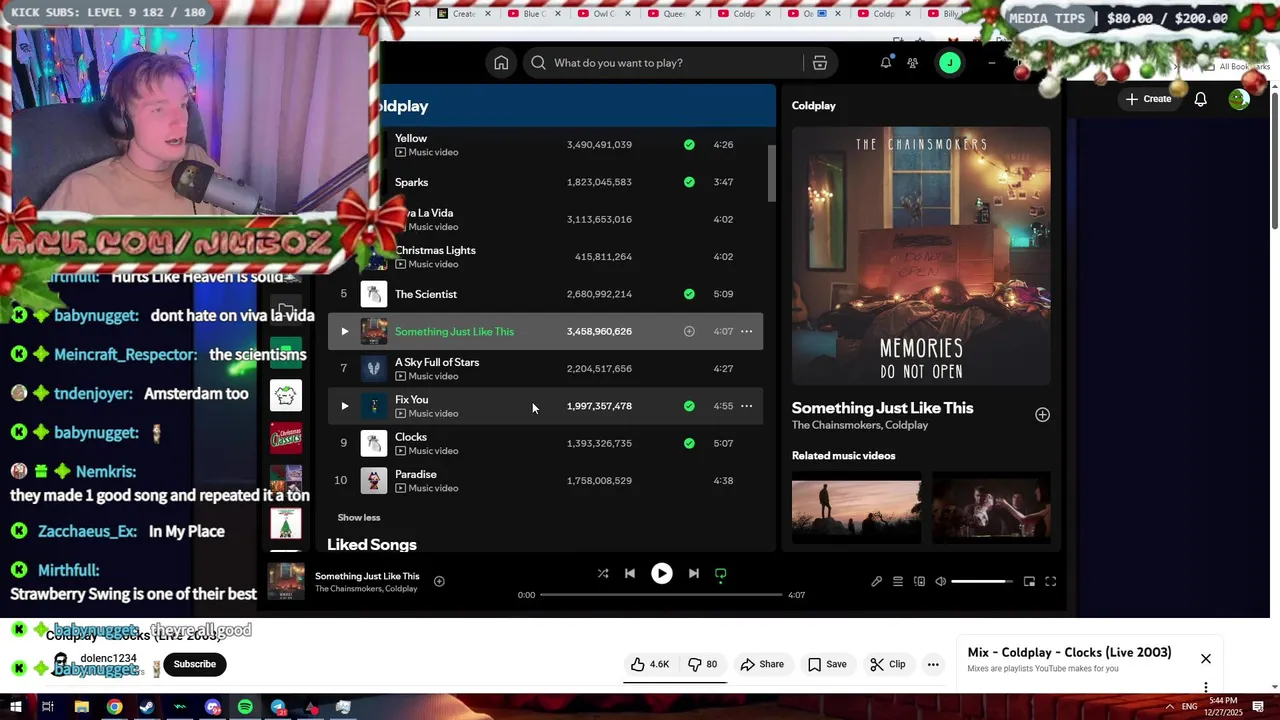
Task: Seek on the song progress bar
Action: point(661,595)
